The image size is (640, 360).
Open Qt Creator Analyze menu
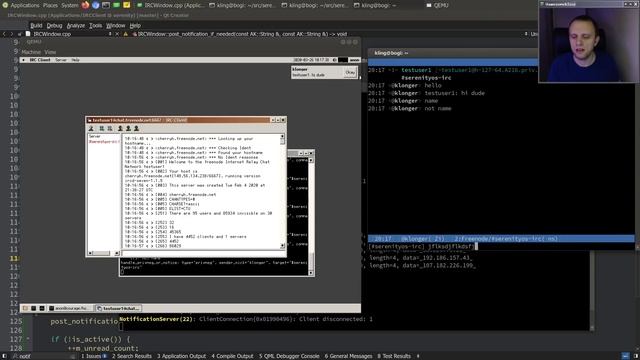(x=76, y=25)
